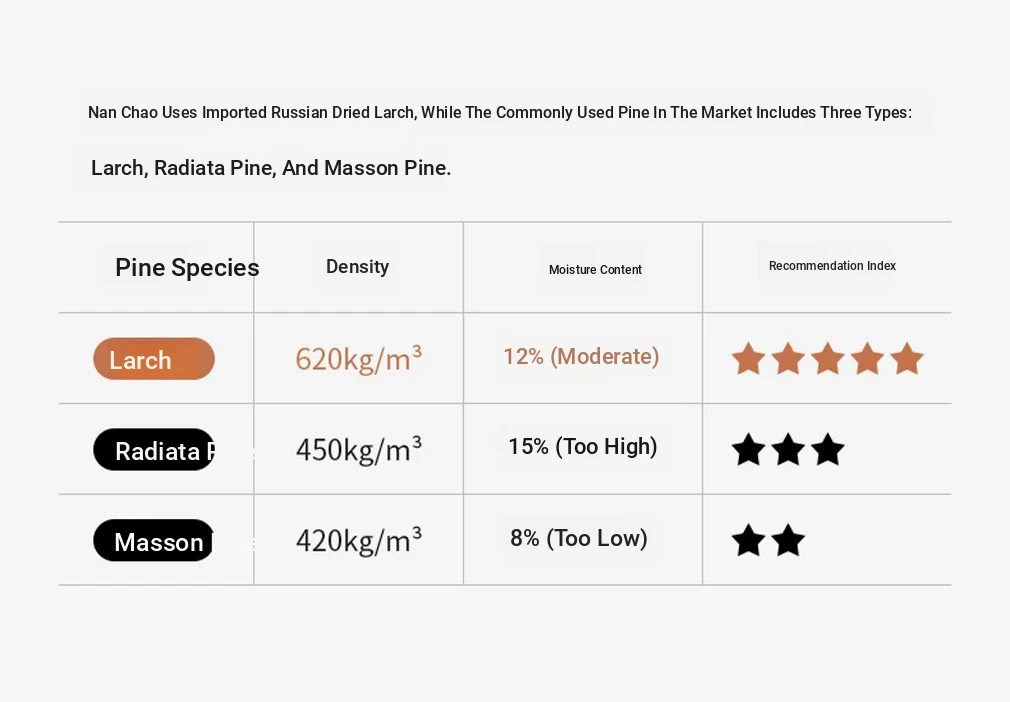The width and height of the screenshot is (1010, 702).
Task: Click the second orange star for Larch
Action: tap(788, 359)
